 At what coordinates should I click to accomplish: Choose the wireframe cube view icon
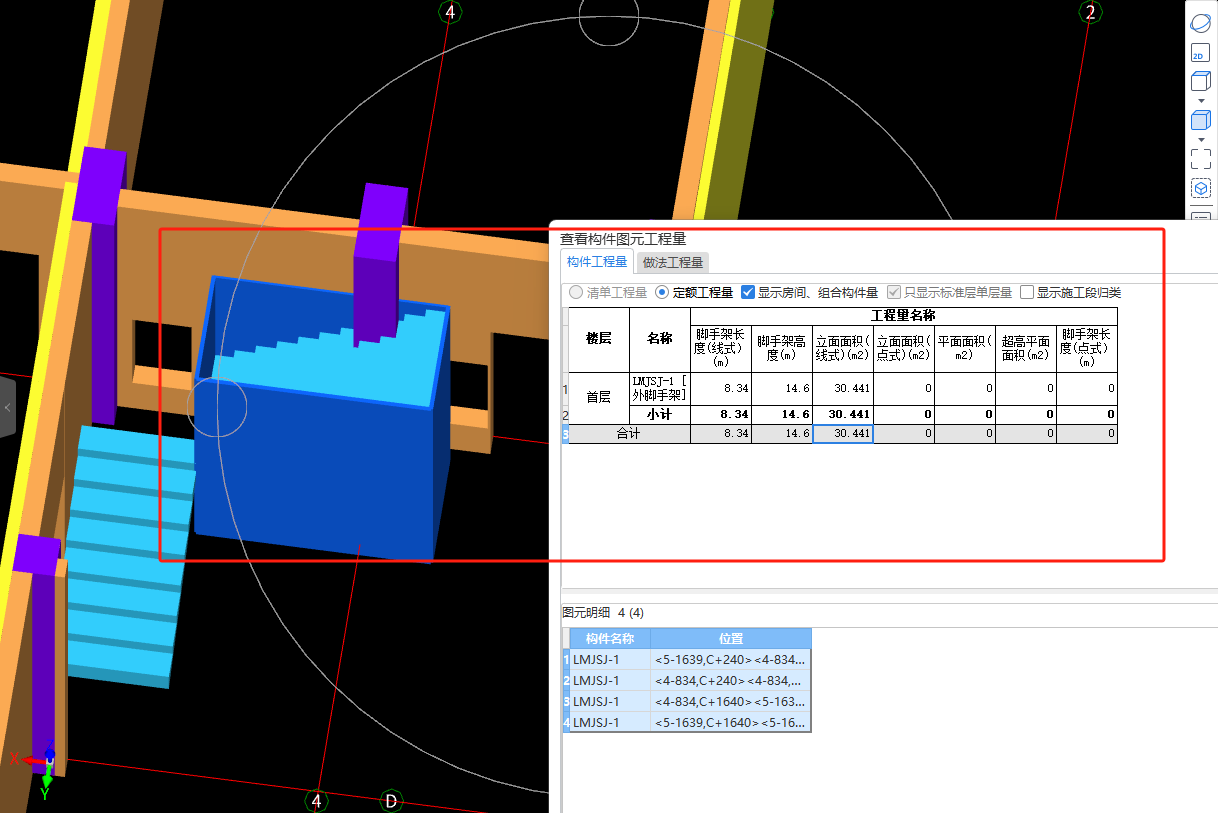click(1201, 82)
